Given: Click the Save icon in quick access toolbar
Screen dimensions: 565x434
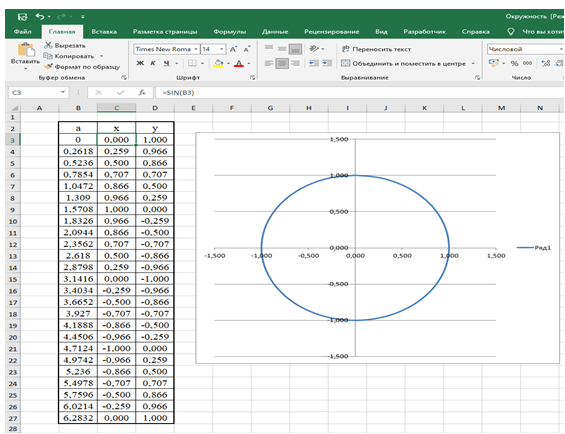Looking at the screenshot, I should click(x=22, y=17).
